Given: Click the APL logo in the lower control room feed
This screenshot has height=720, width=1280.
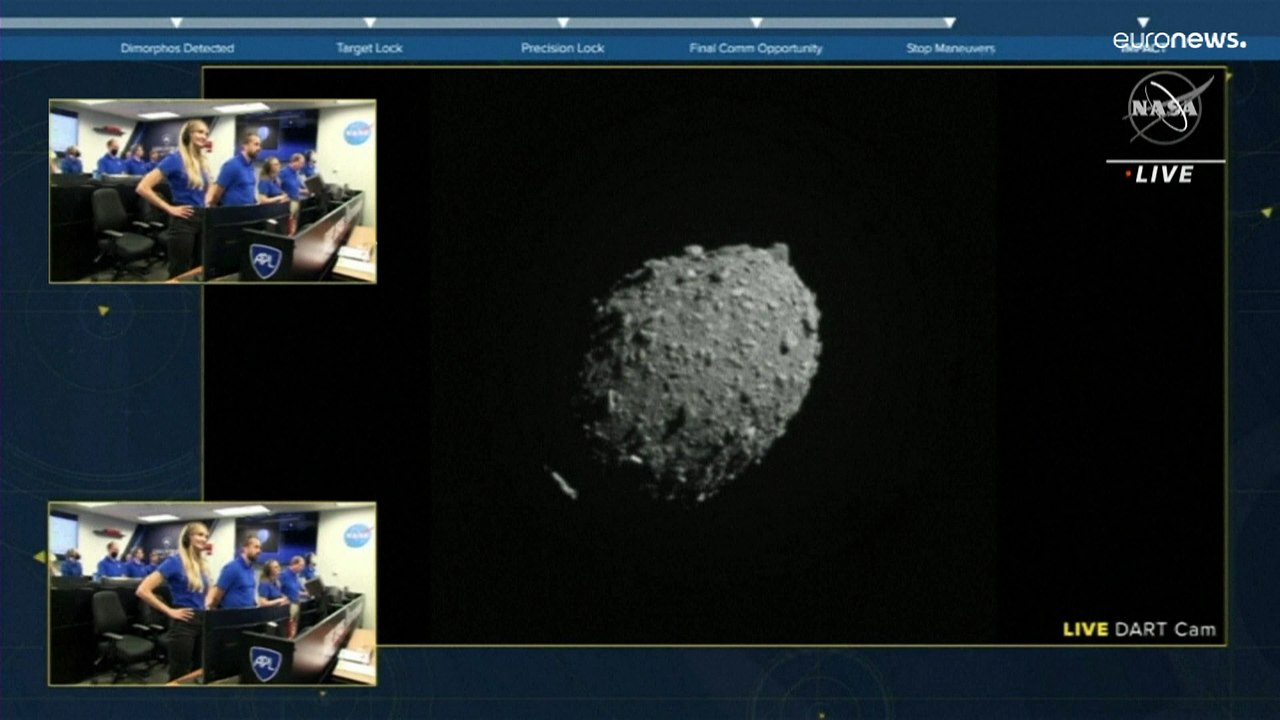Looking at the screenshot, I should tap(265, 663).
